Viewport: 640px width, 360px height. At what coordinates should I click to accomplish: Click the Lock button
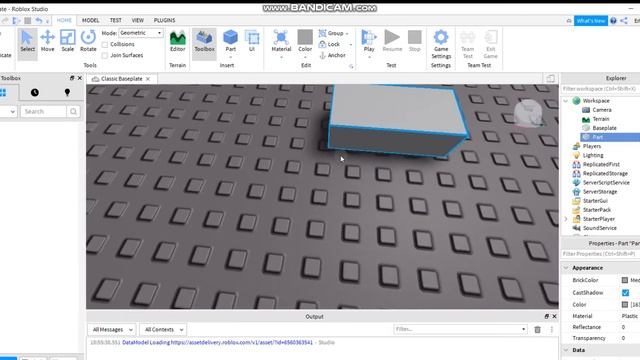(329, 44)
